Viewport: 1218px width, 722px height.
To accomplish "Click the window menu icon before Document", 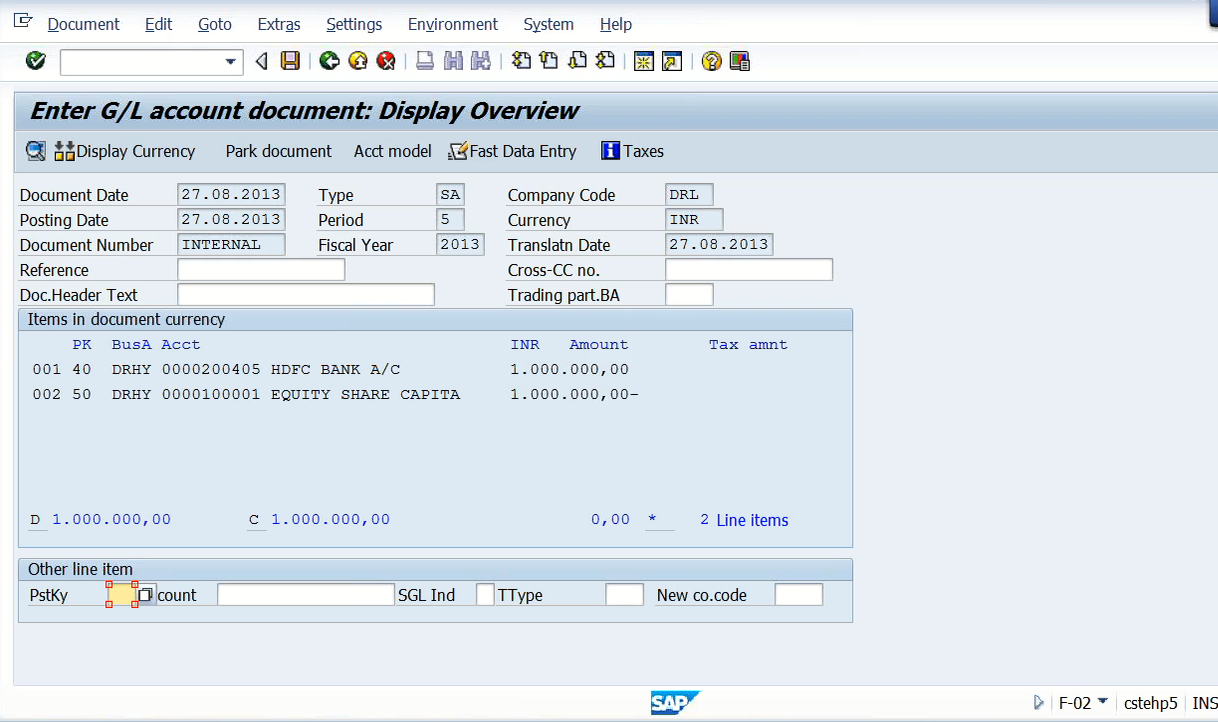I will [x=23, y=22].
